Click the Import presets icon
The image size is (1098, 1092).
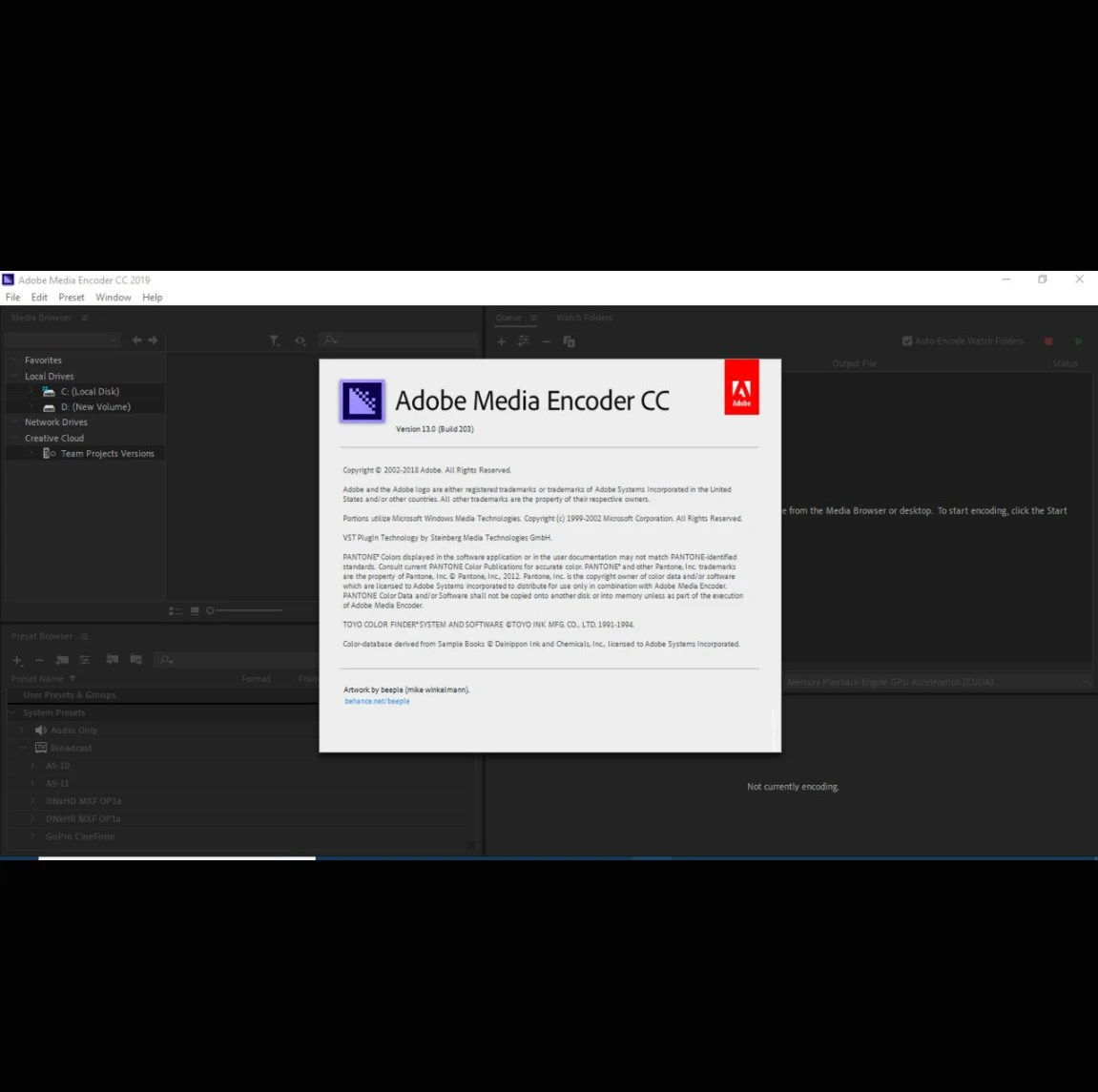(112, 659)
